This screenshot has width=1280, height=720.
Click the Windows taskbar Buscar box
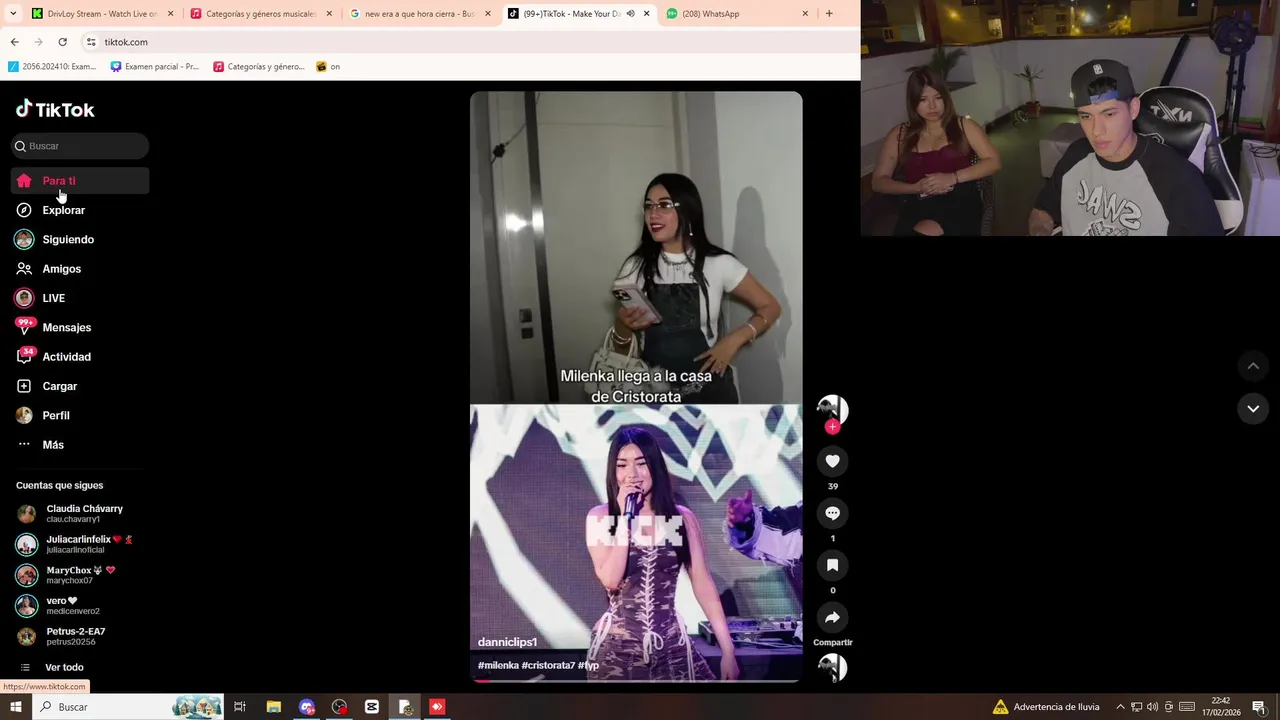click(128, 707)
